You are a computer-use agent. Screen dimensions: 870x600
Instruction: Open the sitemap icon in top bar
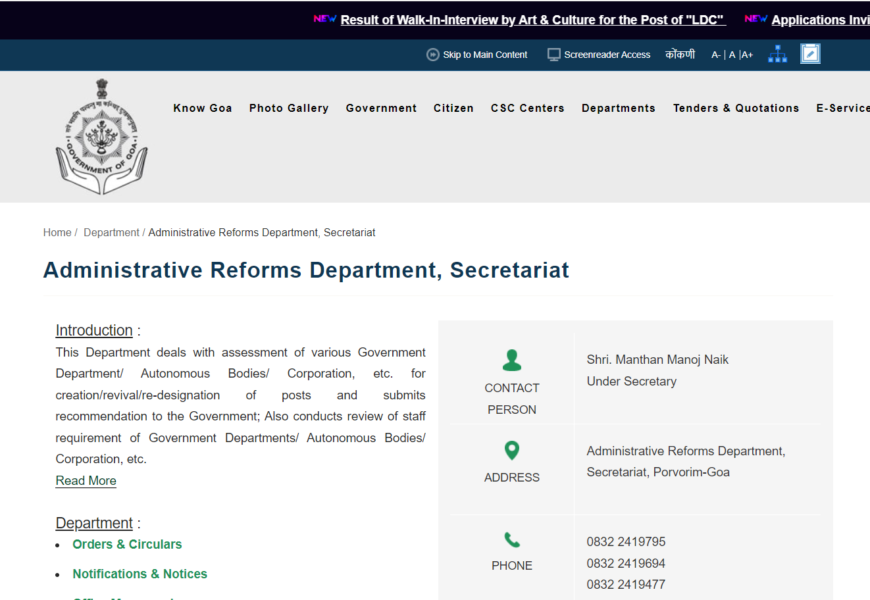[x=777, y=54]
